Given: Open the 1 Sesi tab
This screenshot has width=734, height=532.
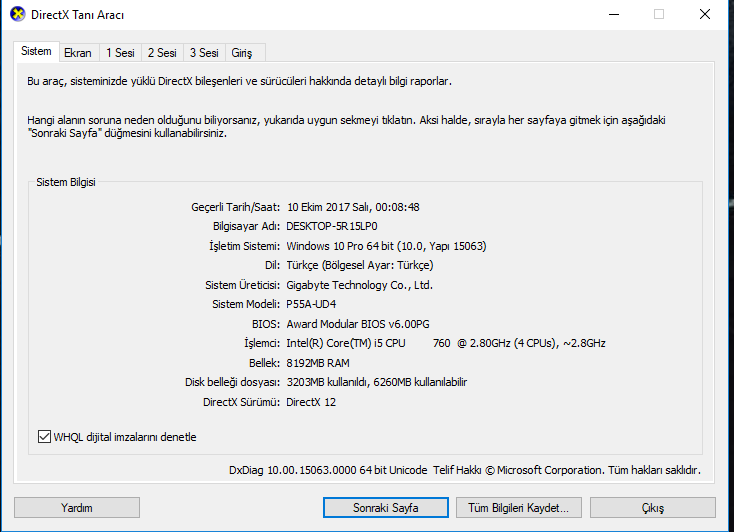Looking at the screenshot, I should pyautogui.click(x=120, y=53).
